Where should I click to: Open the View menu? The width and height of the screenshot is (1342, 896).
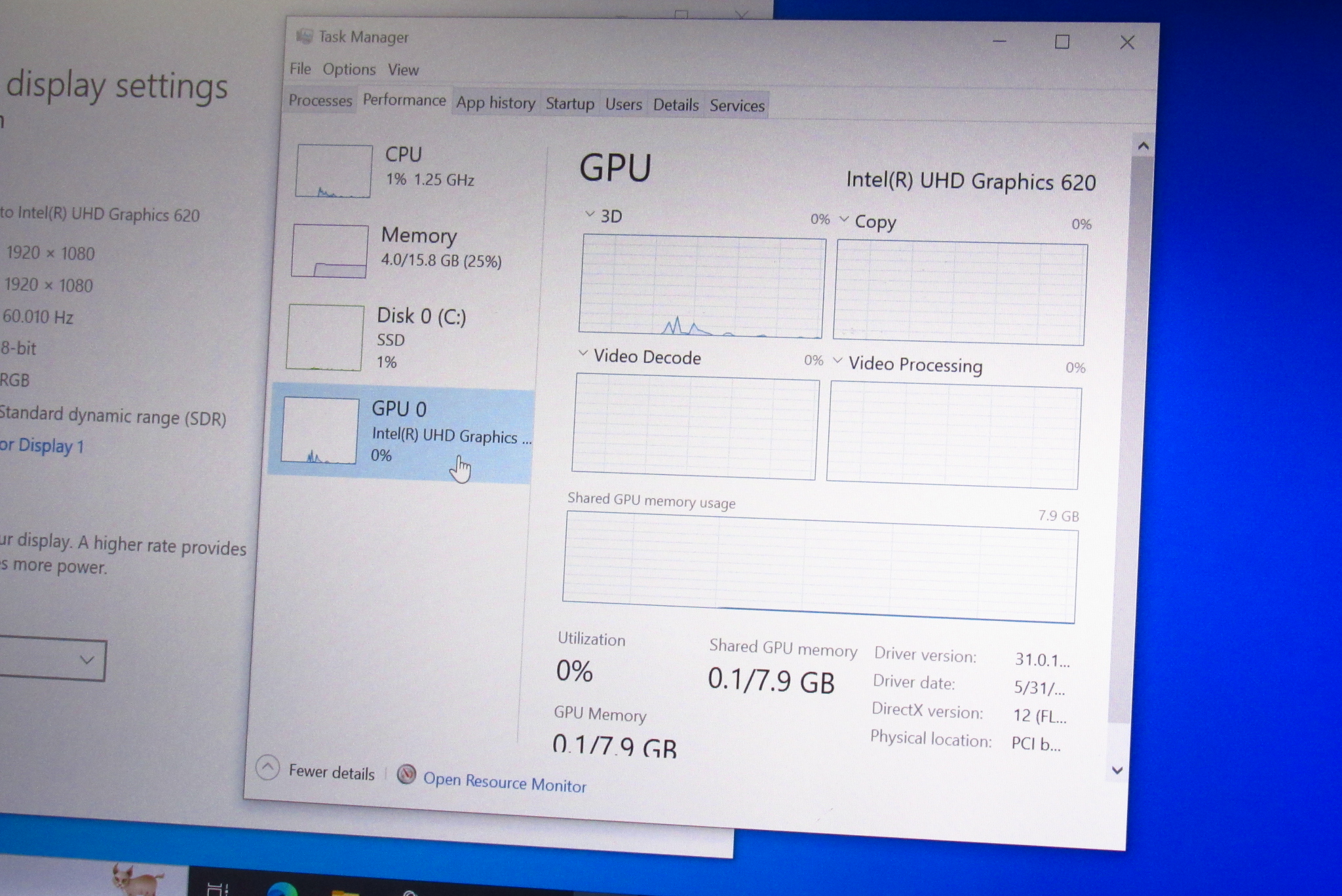404,69
